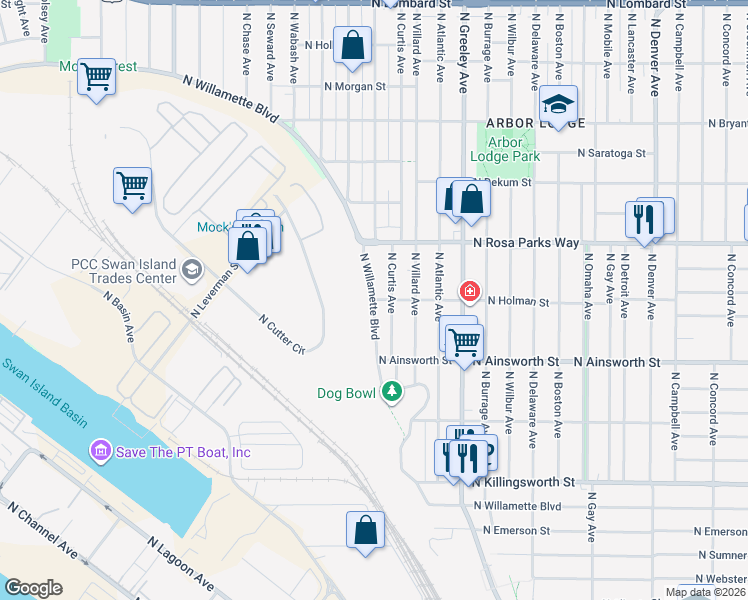Select the ARBOR LODGE neighborhood label
Screen dimensions: 748x600
pos(536,123)
